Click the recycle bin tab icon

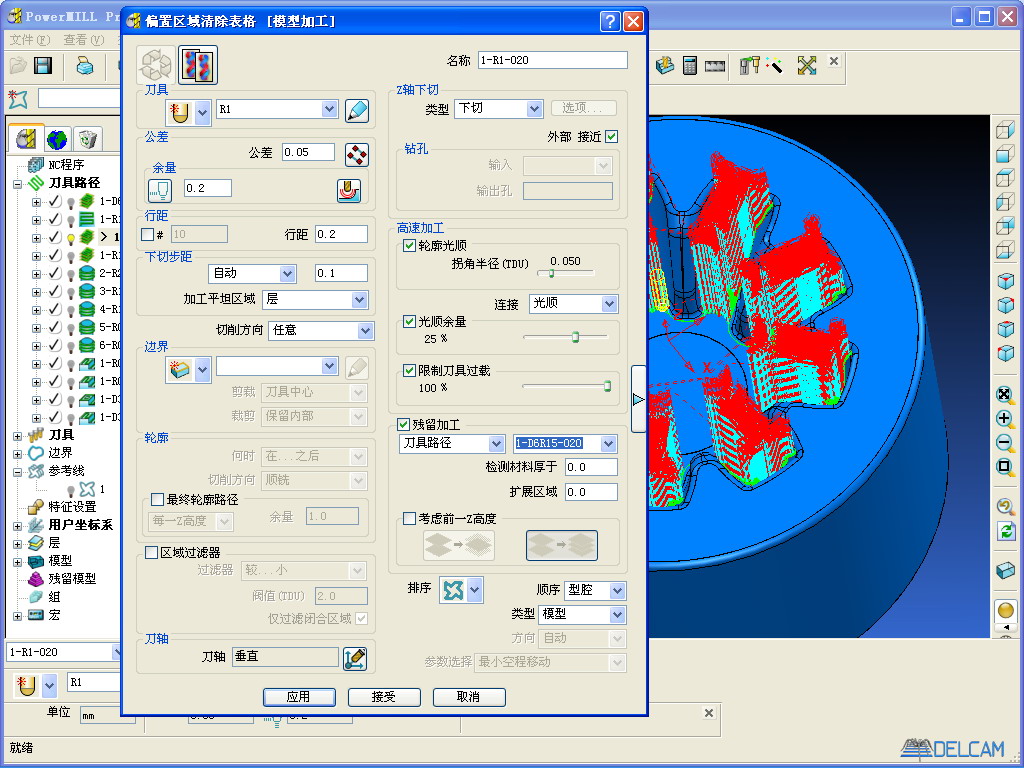click(x=86, y=139)
